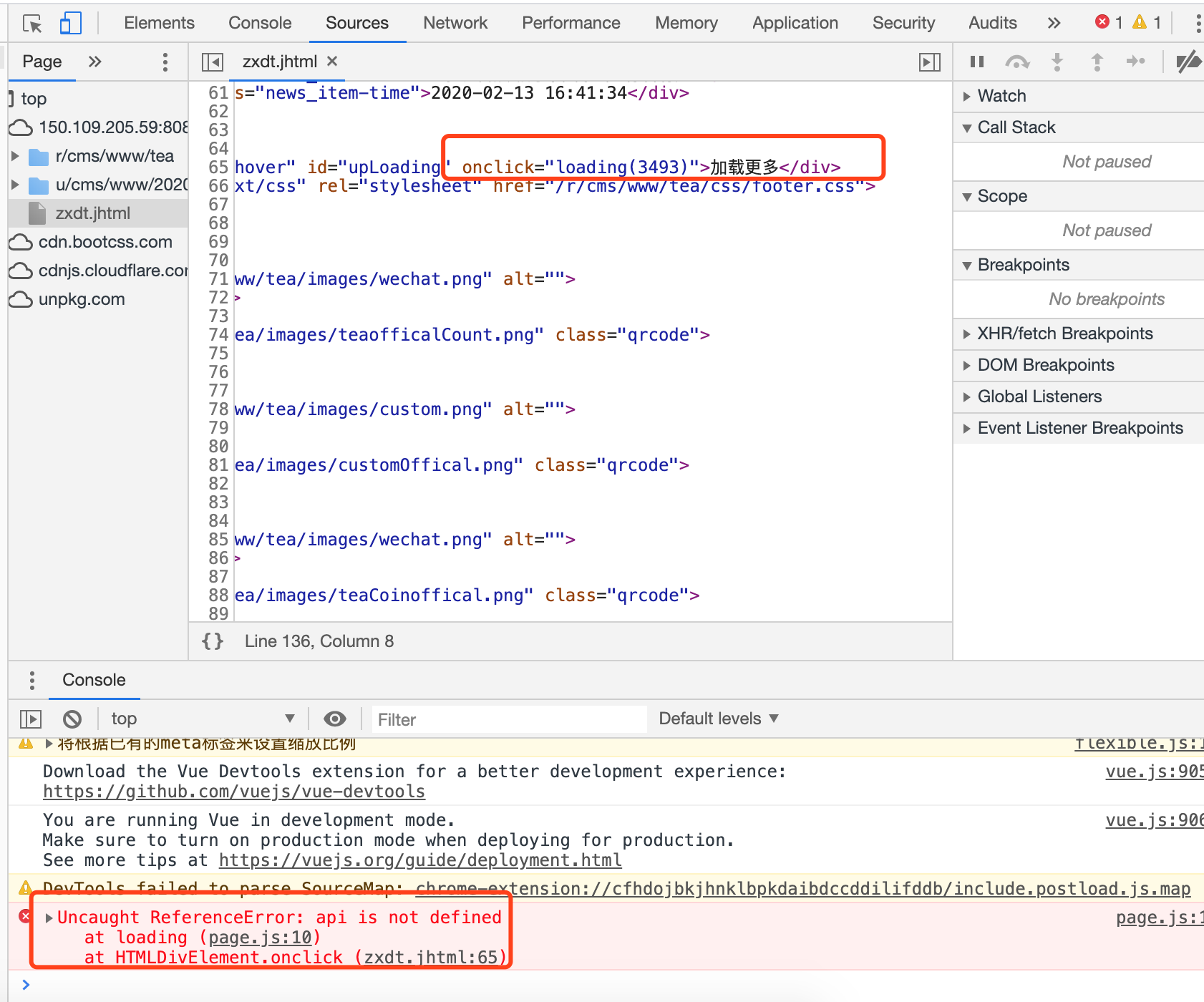Switch to the Network tab

455,23
